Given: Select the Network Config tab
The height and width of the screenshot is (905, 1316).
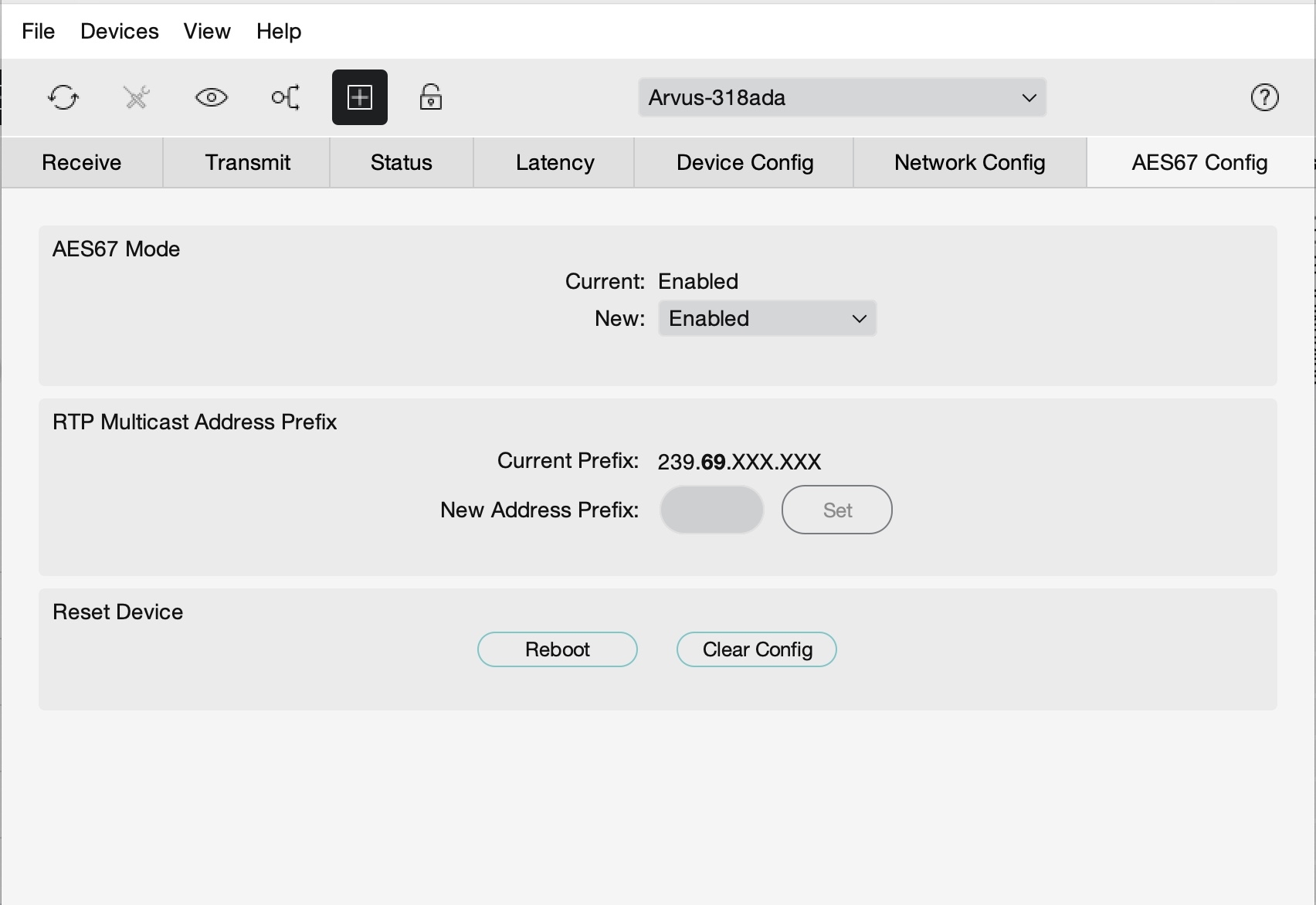Looking at the screenshot, I should click(969, 163).
